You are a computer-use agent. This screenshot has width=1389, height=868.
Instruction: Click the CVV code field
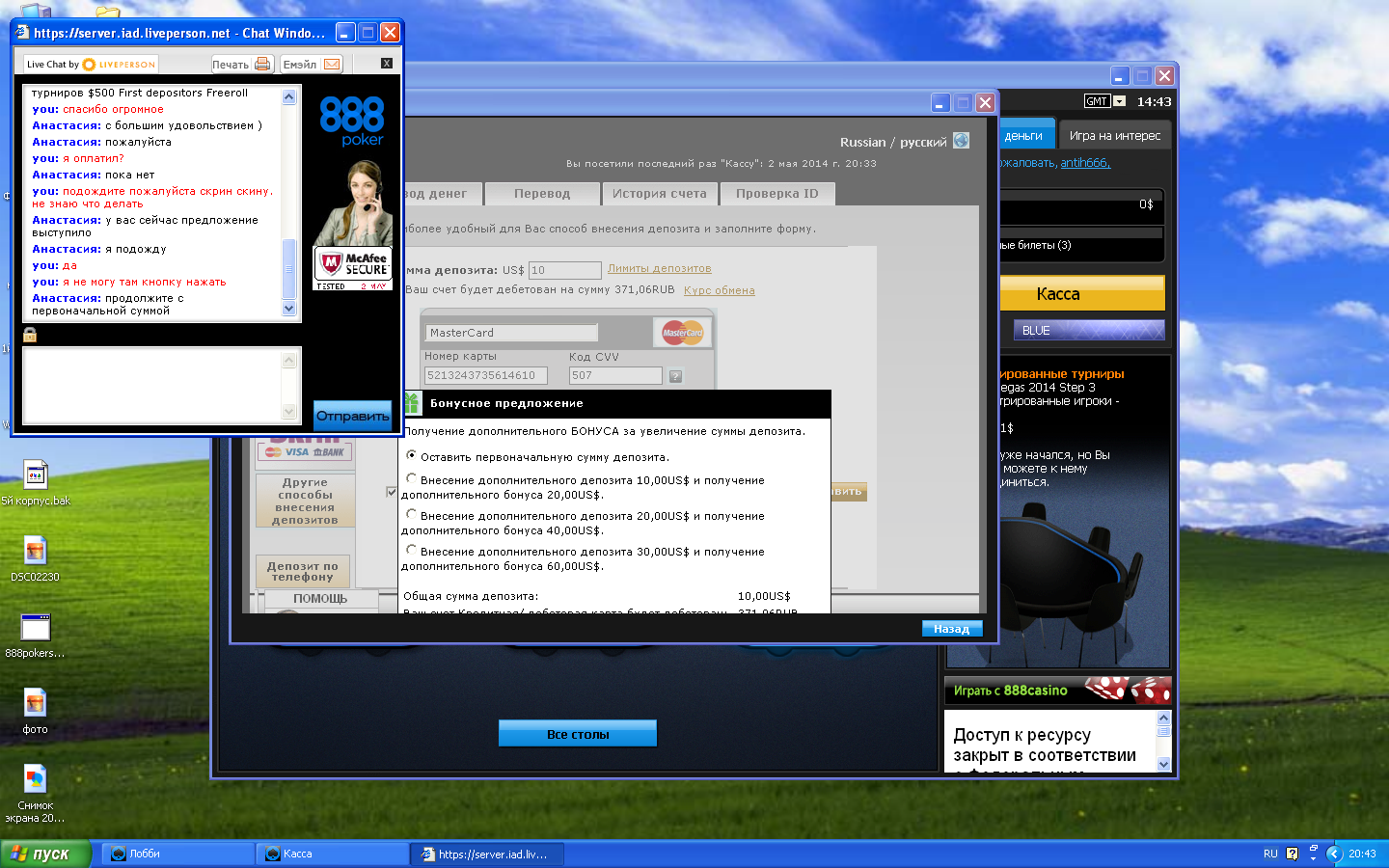(615, 375)
